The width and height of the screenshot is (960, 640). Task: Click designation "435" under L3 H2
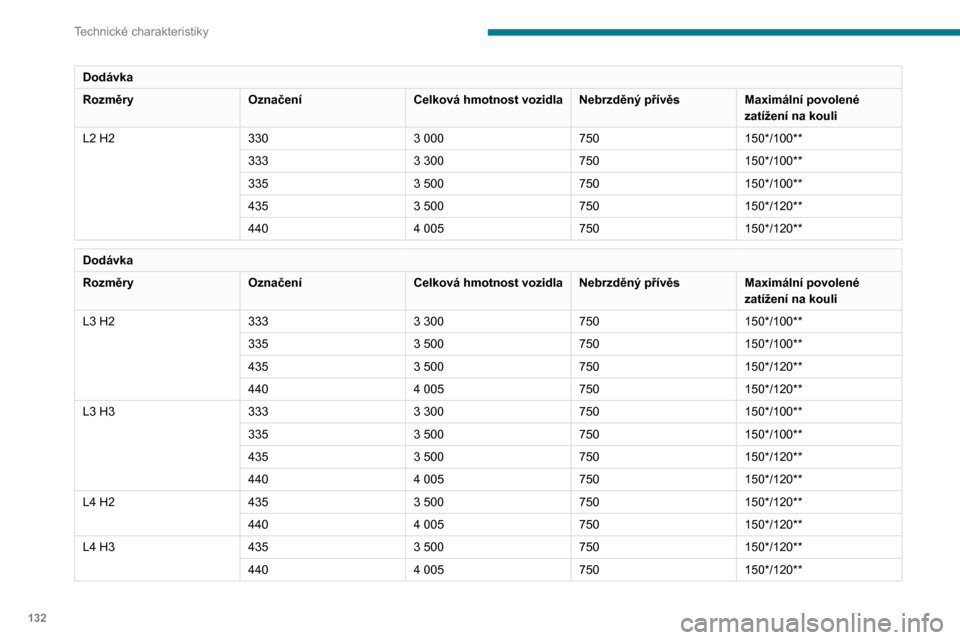pyautogui.click(x=258, y=367)
